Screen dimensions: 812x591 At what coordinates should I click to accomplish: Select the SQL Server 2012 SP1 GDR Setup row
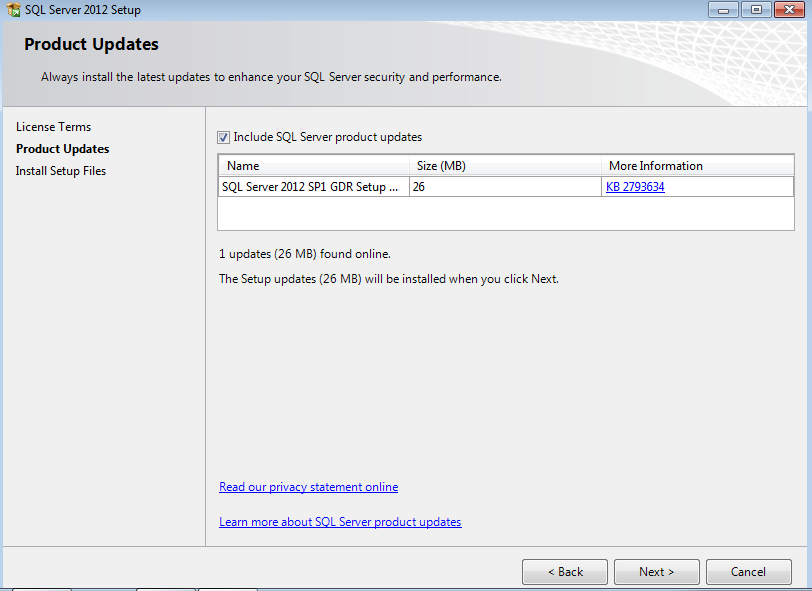[310, 187]
